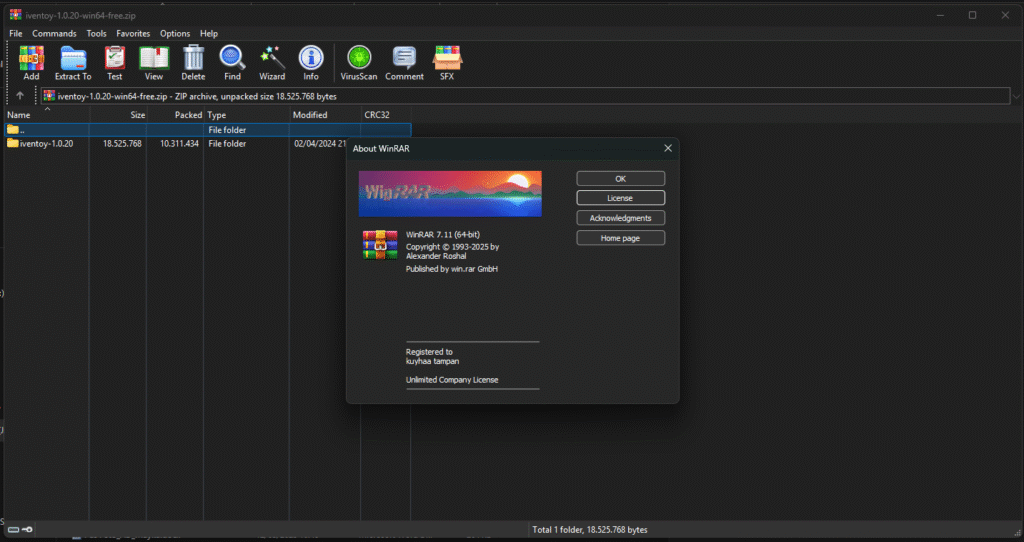Click "WinRAR 7.11 (64-bit)" version text
1024x542 pixels.
pos(443,234)
